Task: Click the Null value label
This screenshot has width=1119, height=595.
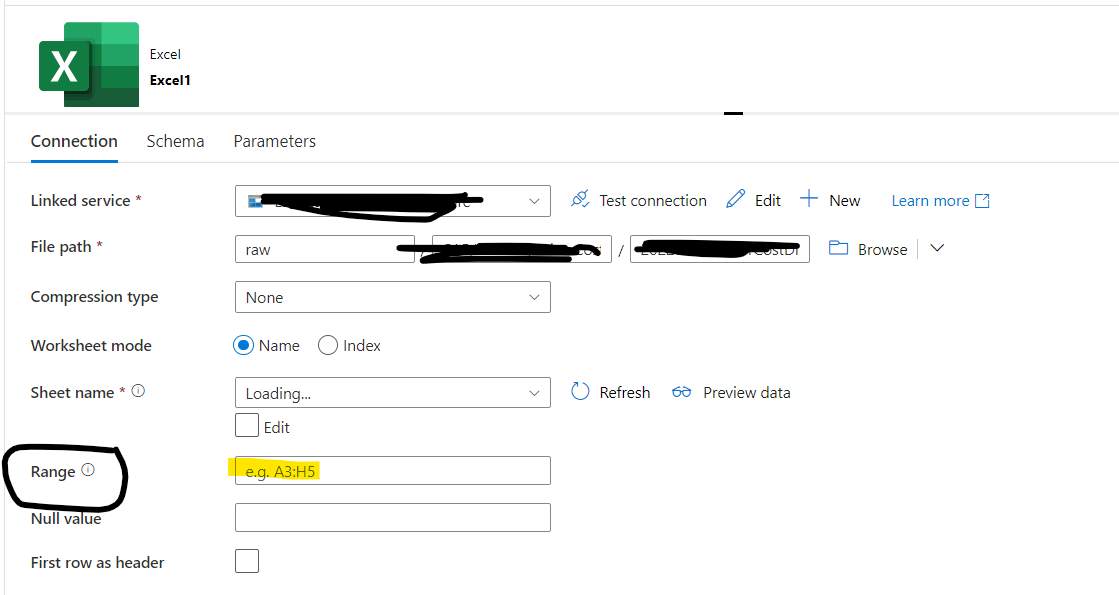Action: click(x=66, y=519)
